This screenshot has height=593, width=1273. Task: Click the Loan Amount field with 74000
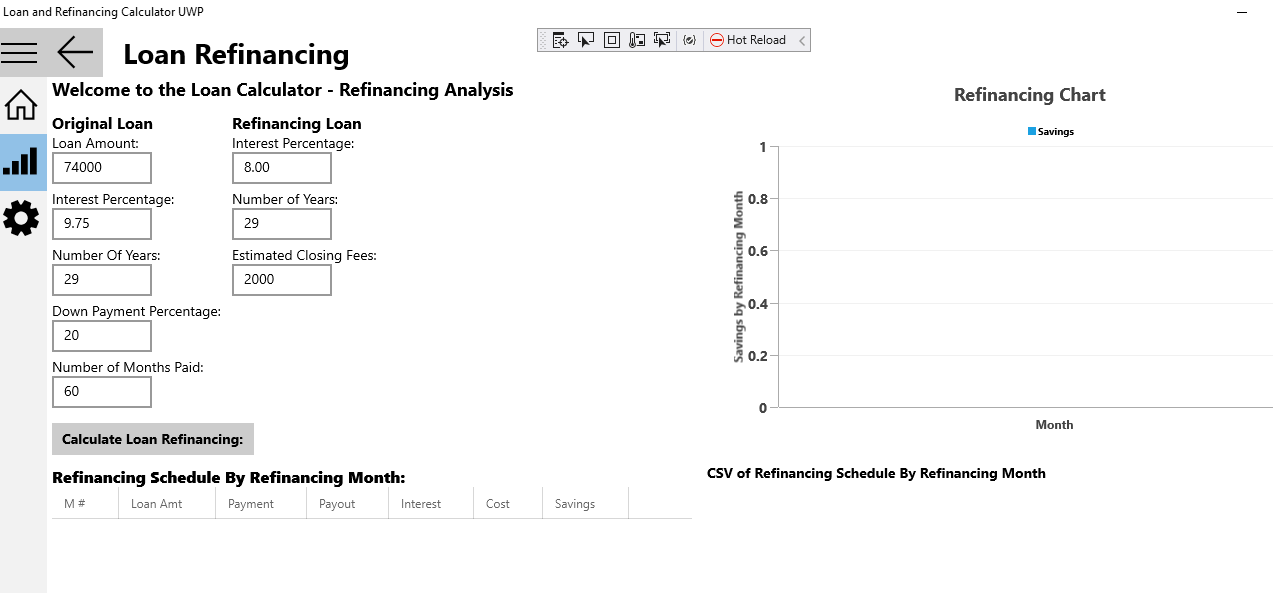tap(102, 168)
